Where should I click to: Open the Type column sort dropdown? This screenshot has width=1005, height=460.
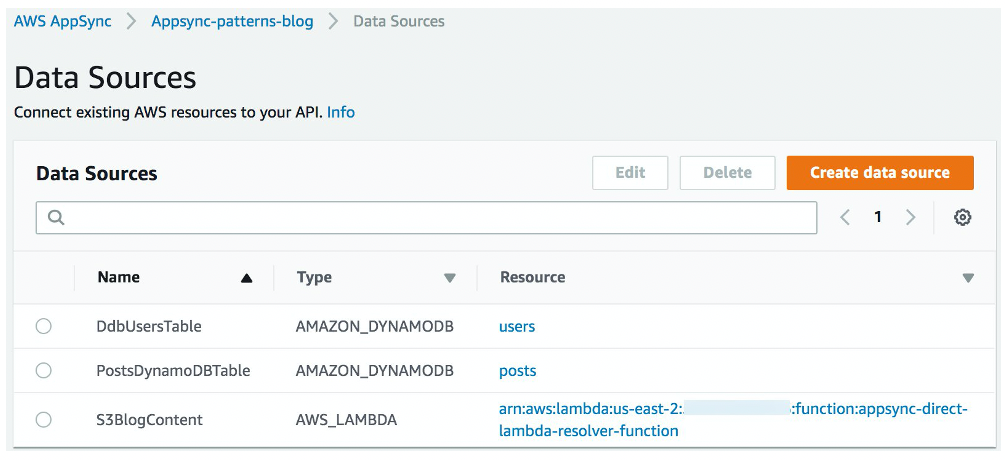coord(449,279)
